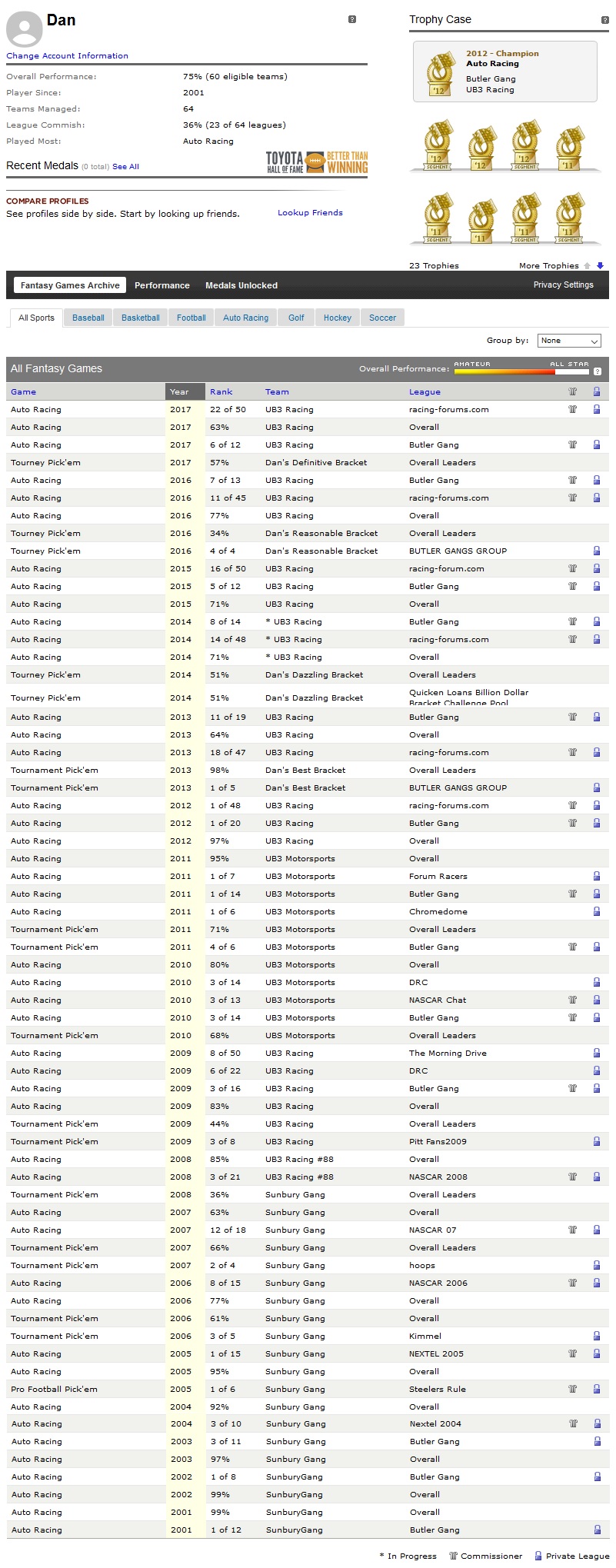Viewport: 616px width, 1568px height.
Task: Sort table by Year column
Action: tap(179, 391)
